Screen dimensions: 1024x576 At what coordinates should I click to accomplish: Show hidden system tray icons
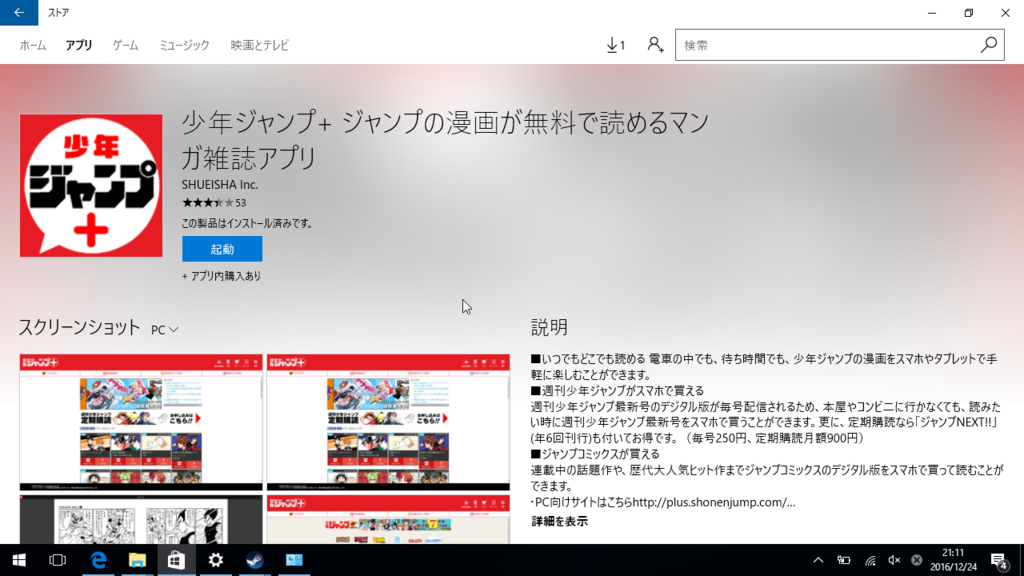tap(818, 560)
